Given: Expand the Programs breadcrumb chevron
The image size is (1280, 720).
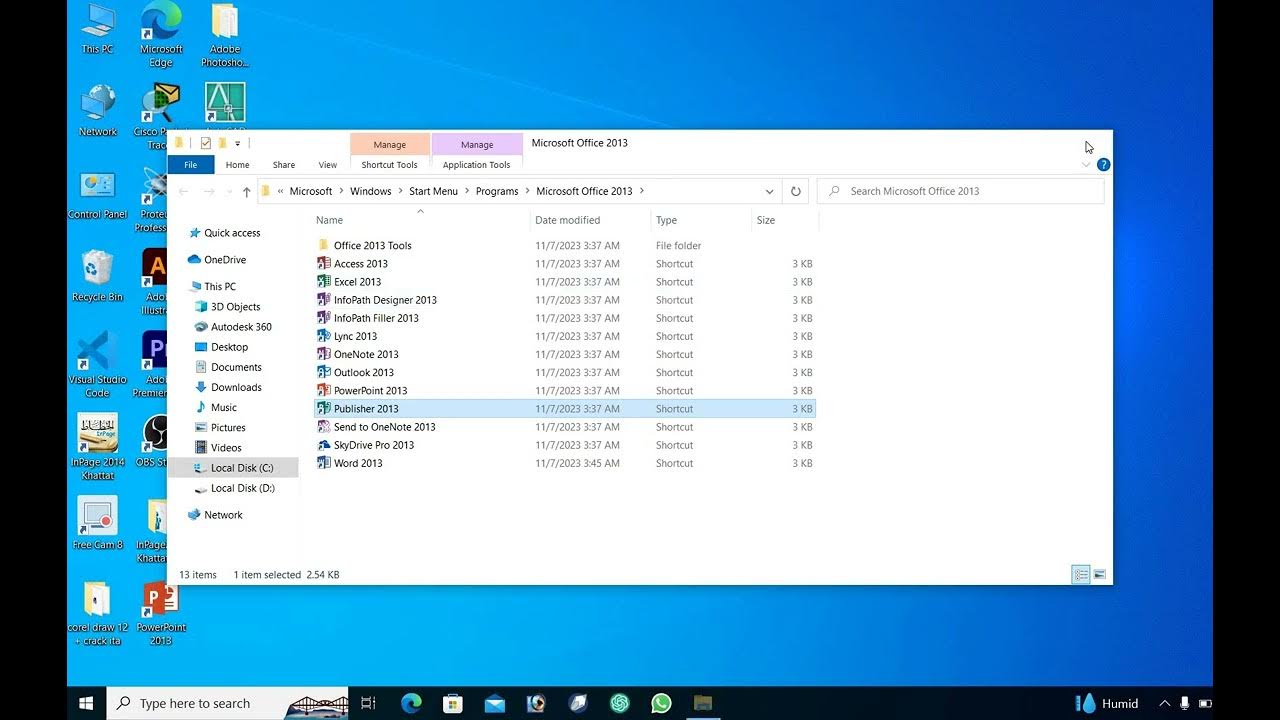Looking at the screenshot, I should pos(527,191).
